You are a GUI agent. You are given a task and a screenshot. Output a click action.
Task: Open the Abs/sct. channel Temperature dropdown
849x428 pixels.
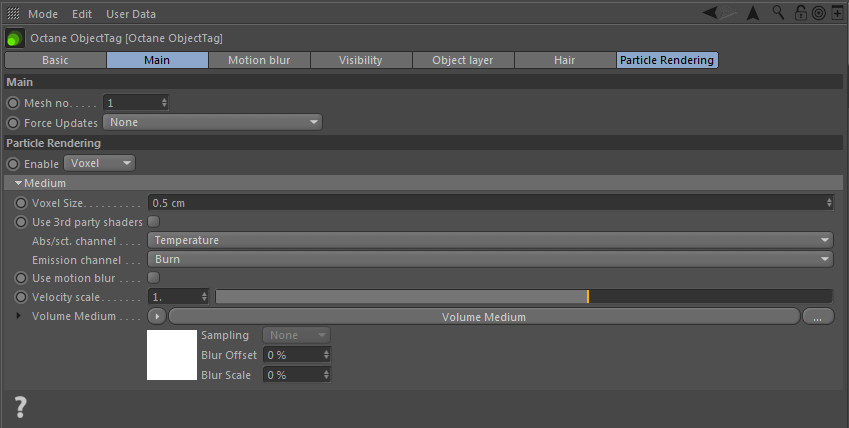point(490,240)
